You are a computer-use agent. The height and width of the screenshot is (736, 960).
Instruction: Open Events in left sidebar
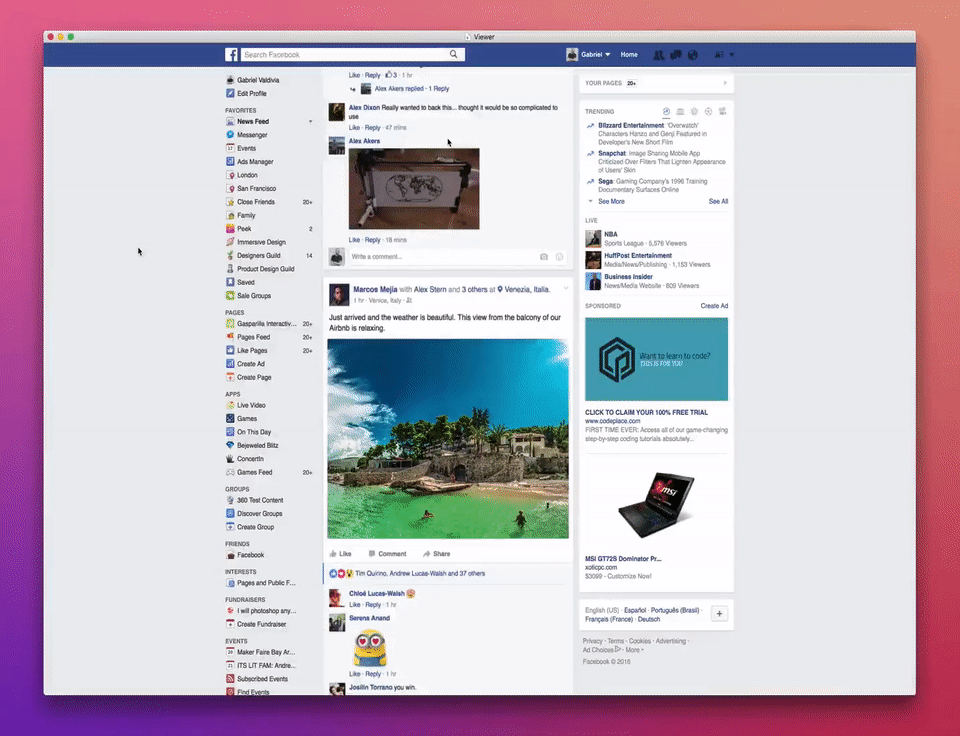point(246,148)
